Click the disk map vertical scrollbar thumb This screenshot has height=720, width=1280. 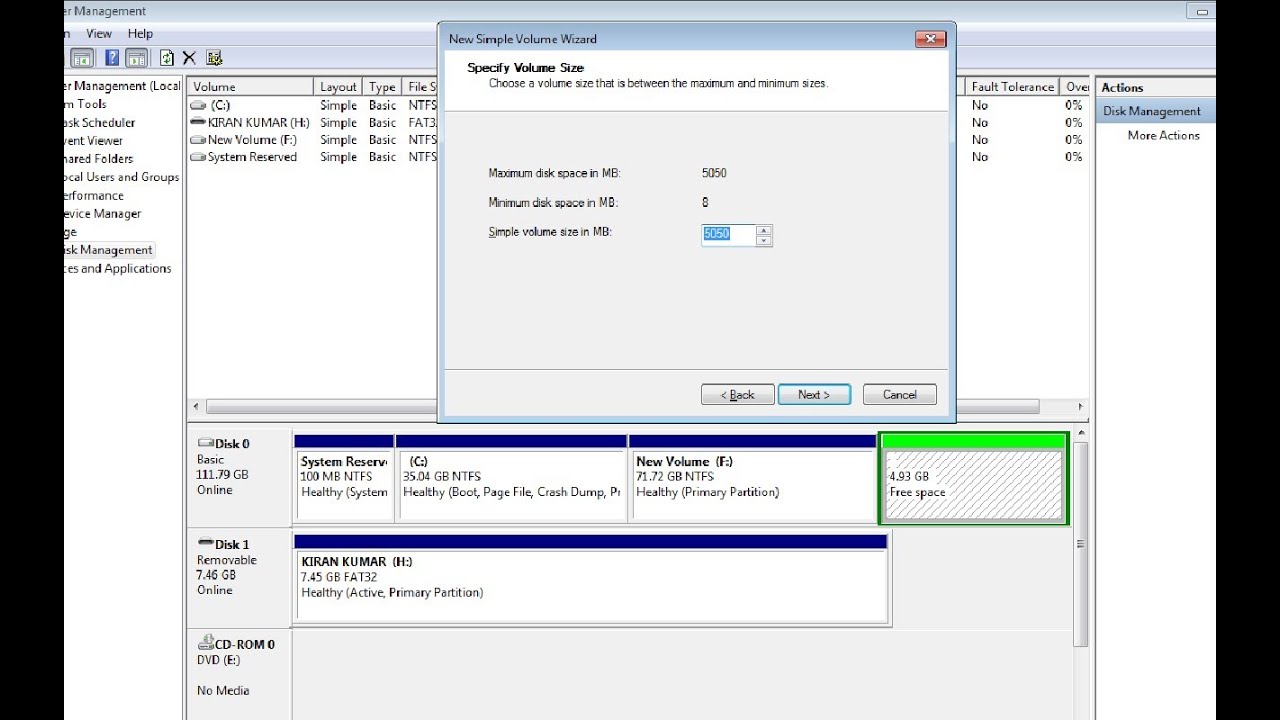[x=1080, y=544]
